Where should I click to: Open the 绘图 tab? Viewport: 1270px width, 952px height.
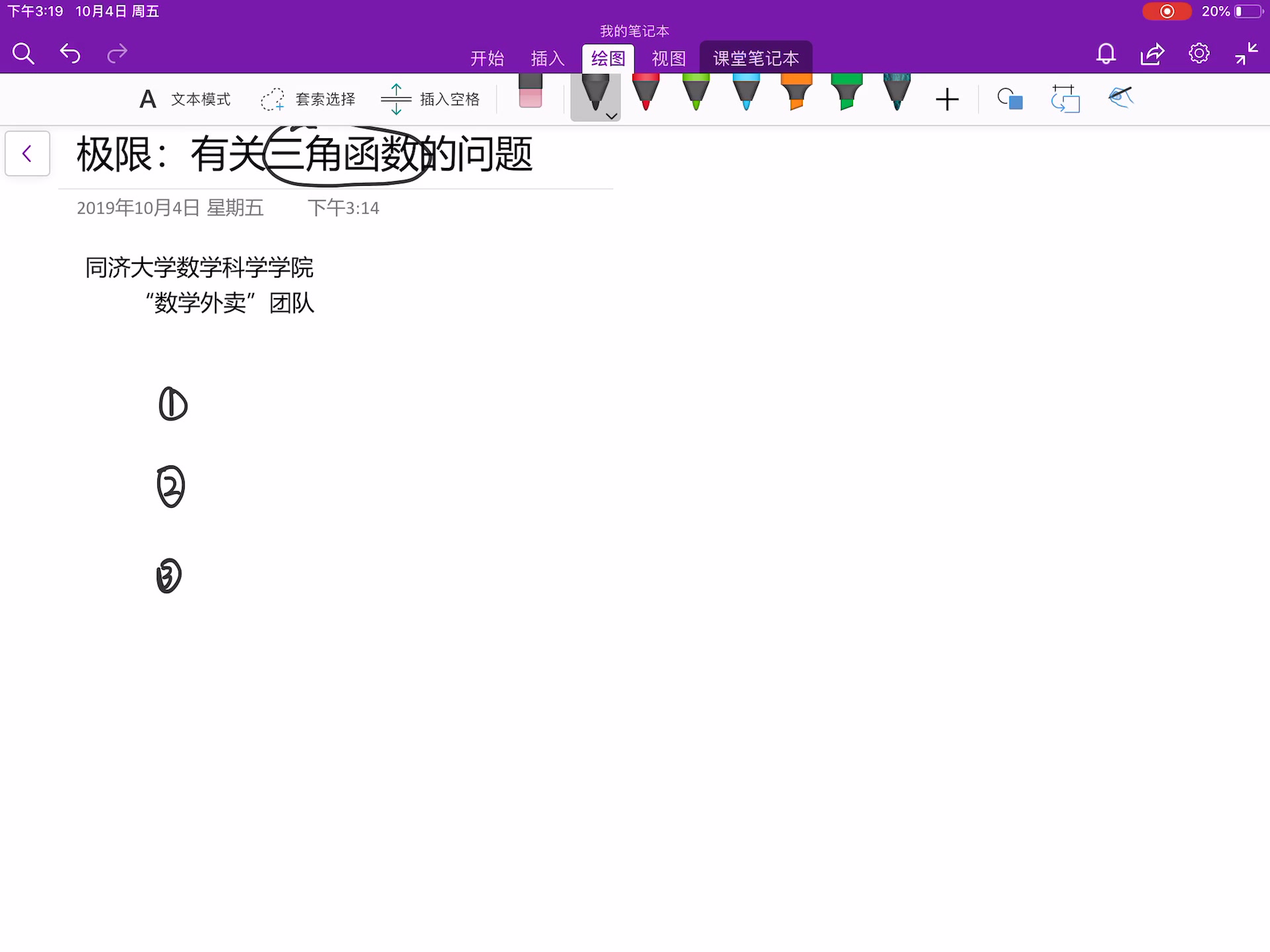(x=609, y=59)
